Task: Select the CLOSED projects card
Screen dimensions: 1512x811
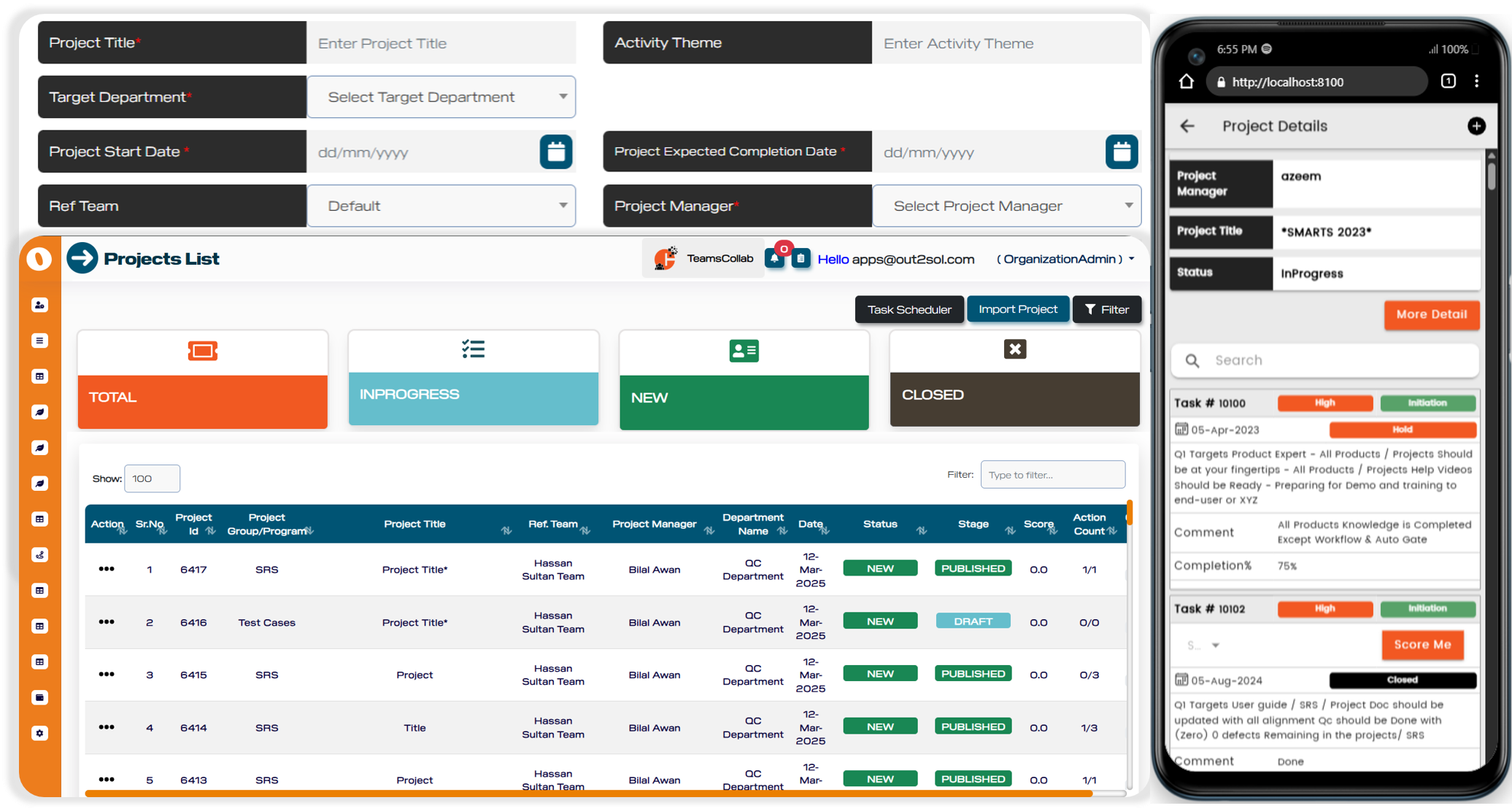Action: click(1014, 378)
